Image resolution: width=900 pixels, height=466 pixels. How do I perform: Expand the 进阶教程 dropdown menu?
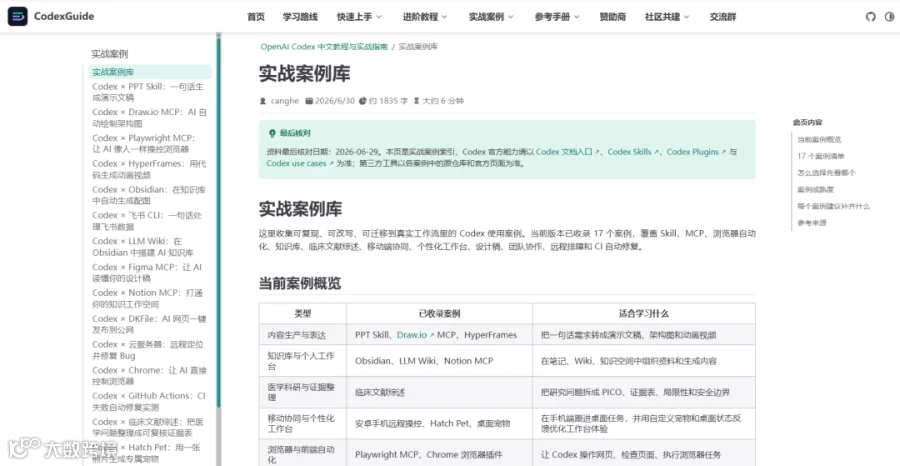(x=425, y=17)
